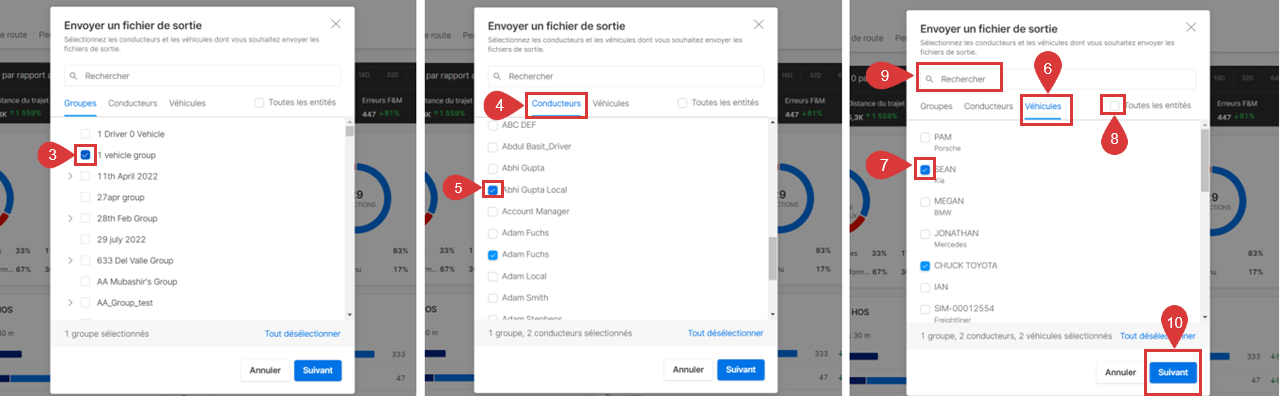The width and height of the screenshot is (1280, 396).
Task: Select the MEGAN BMW vehicle checkbox
Action: point(925,201)
